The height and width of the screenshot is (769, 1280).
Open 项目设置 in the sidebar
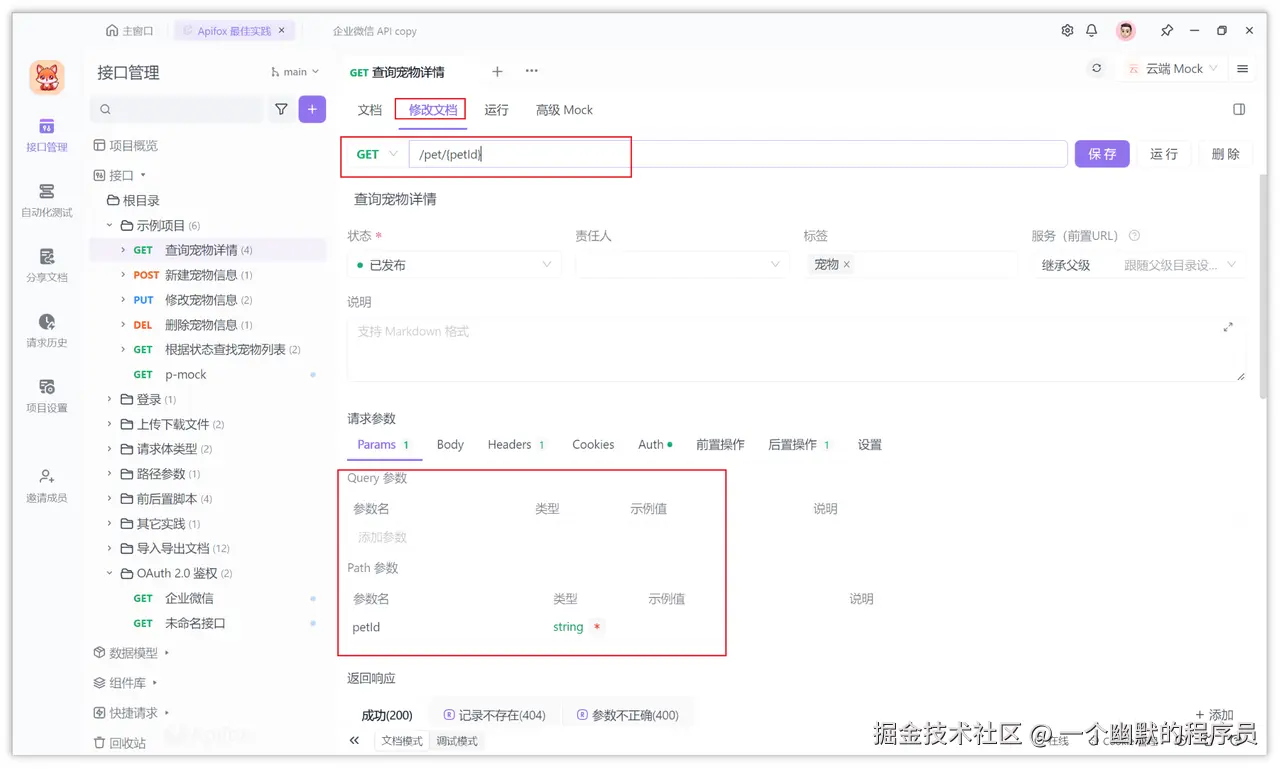point(46,395)
